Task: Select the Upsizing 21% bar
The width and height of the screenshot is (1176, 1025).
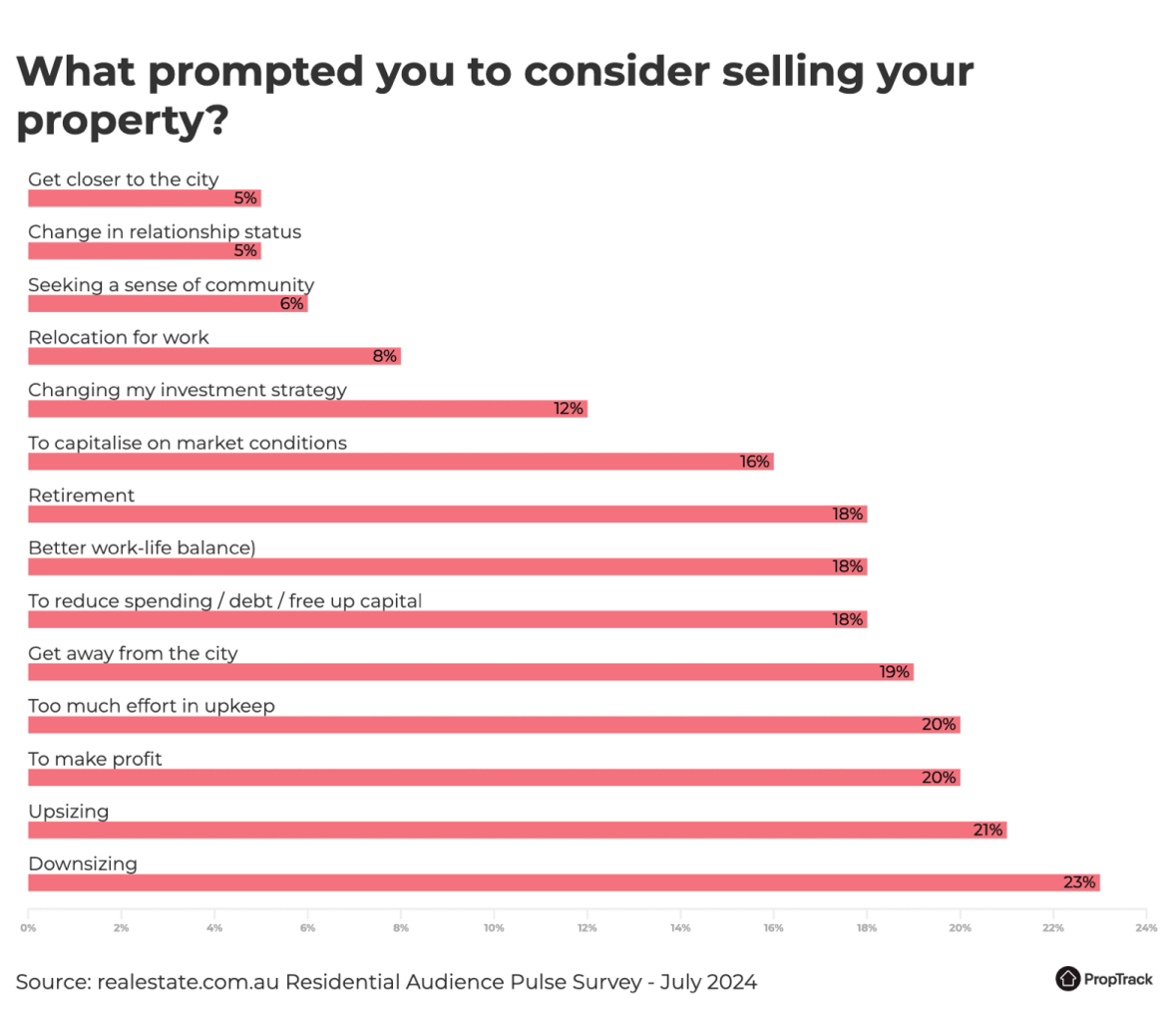Action: tap(517, 830)
